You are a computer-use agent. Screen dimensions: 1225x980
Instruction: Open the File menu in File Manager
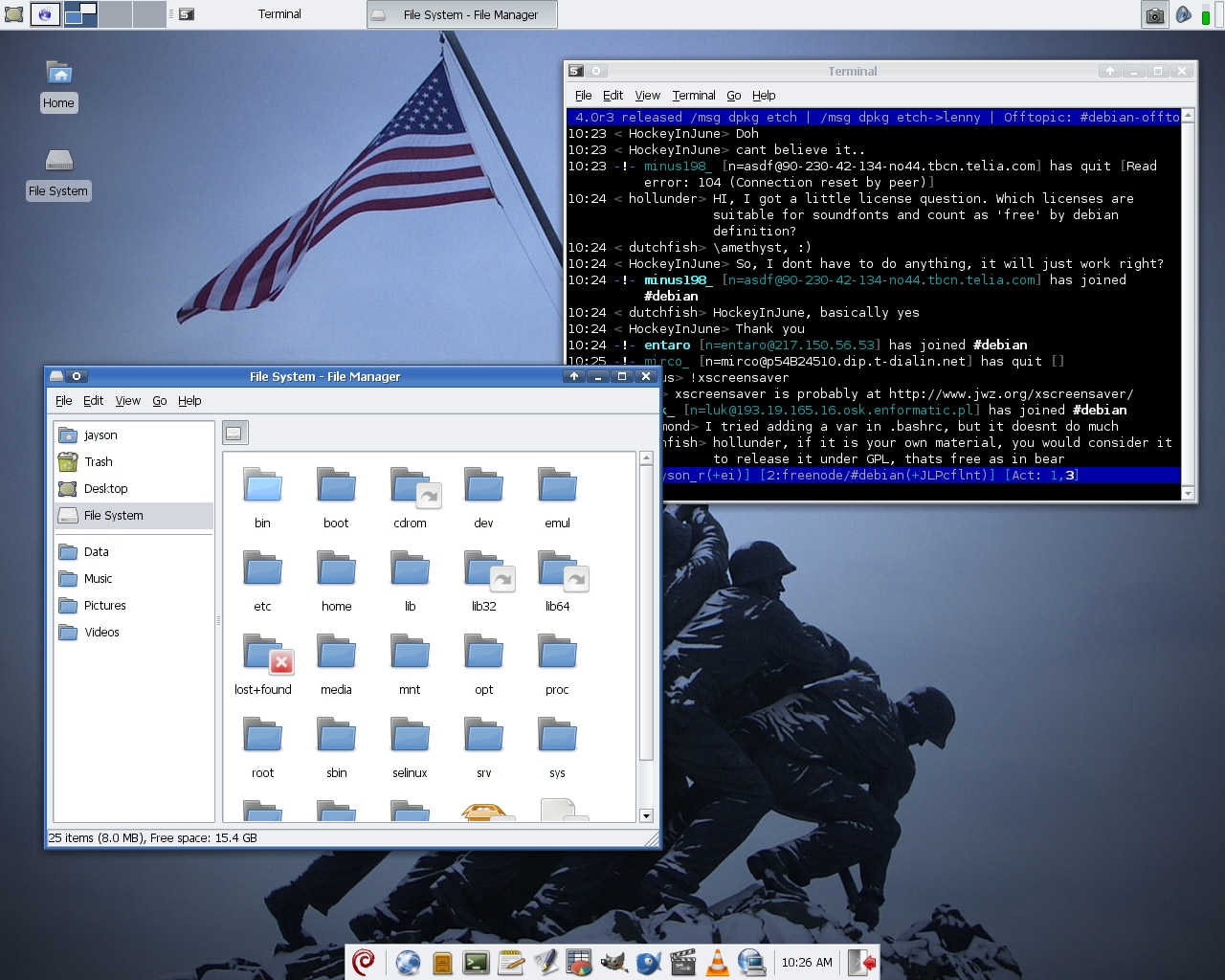coord(64,401)
